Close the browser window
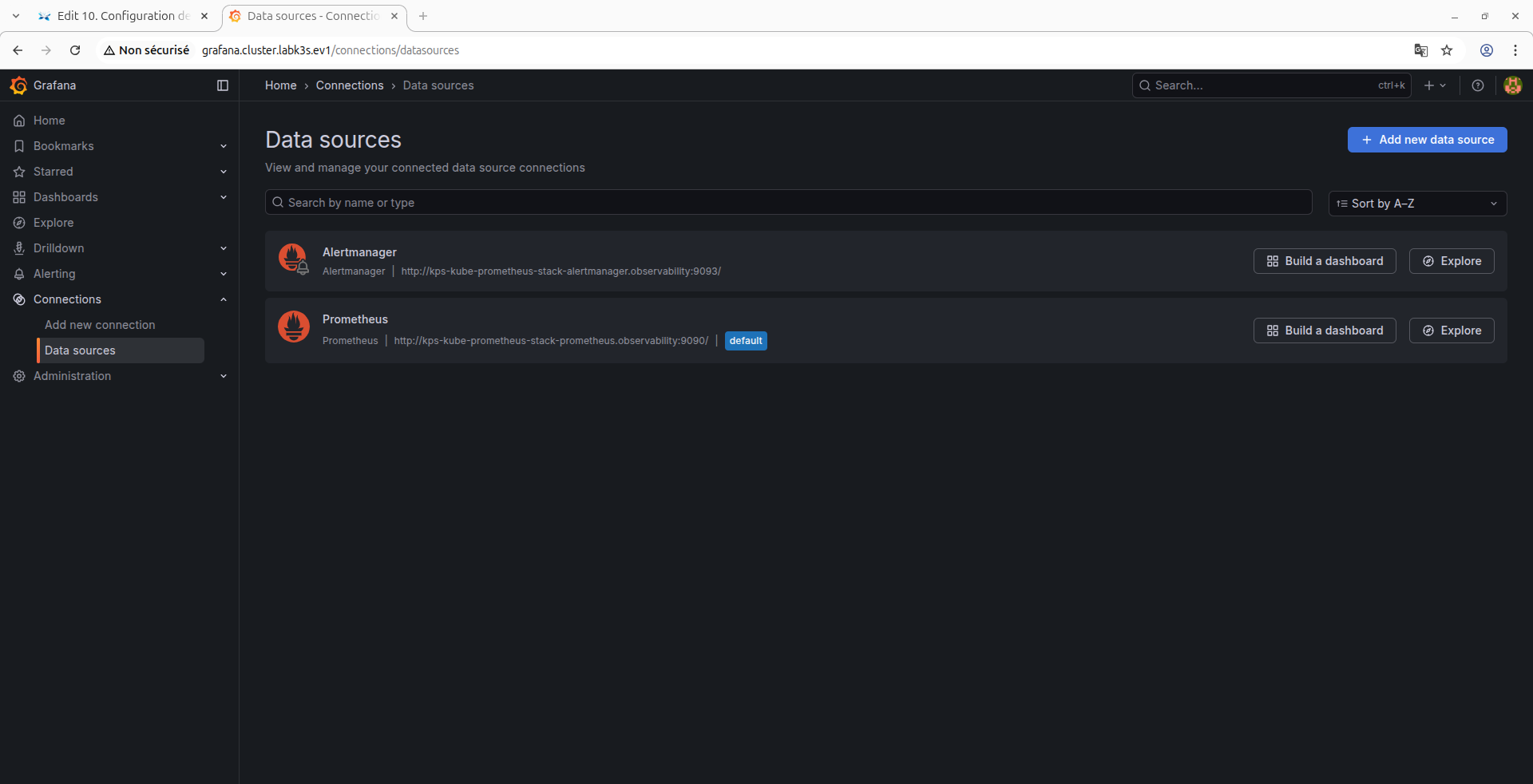 (1515, 16)
